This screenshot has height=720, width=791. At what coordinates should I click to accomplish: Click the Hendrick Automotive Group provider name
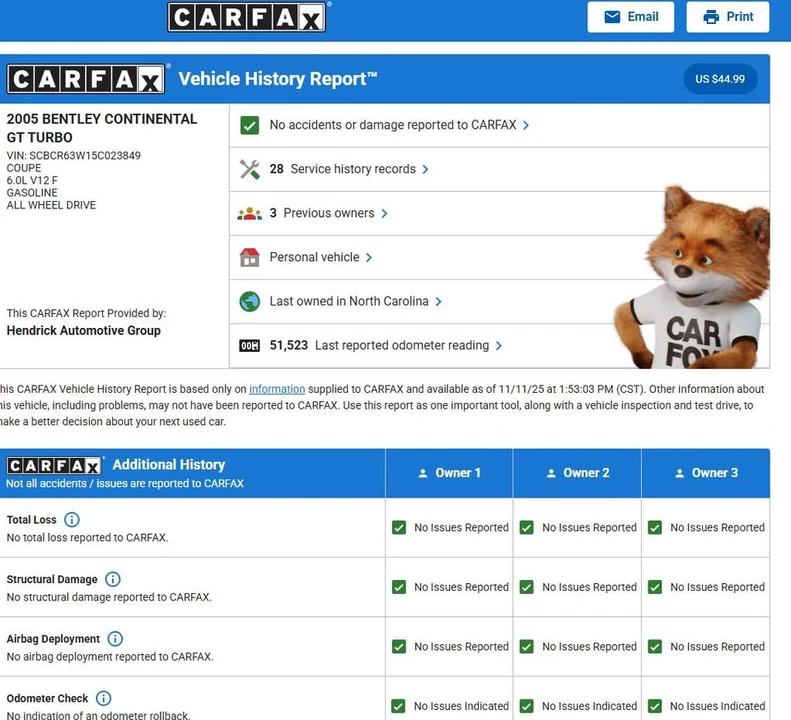tap(84, 330)
